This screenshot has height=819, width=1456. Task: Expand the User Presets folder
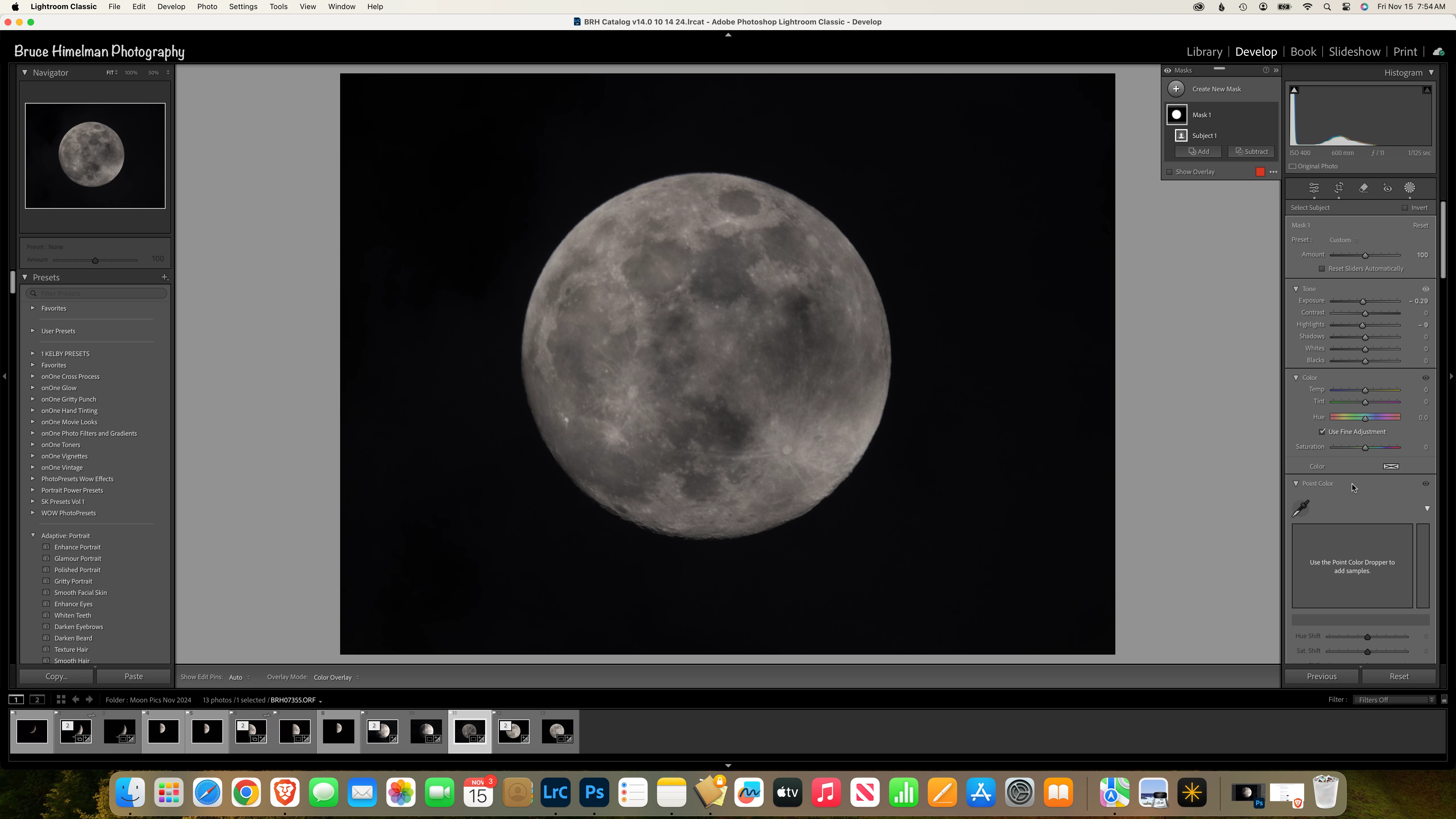tap(33, 331)
